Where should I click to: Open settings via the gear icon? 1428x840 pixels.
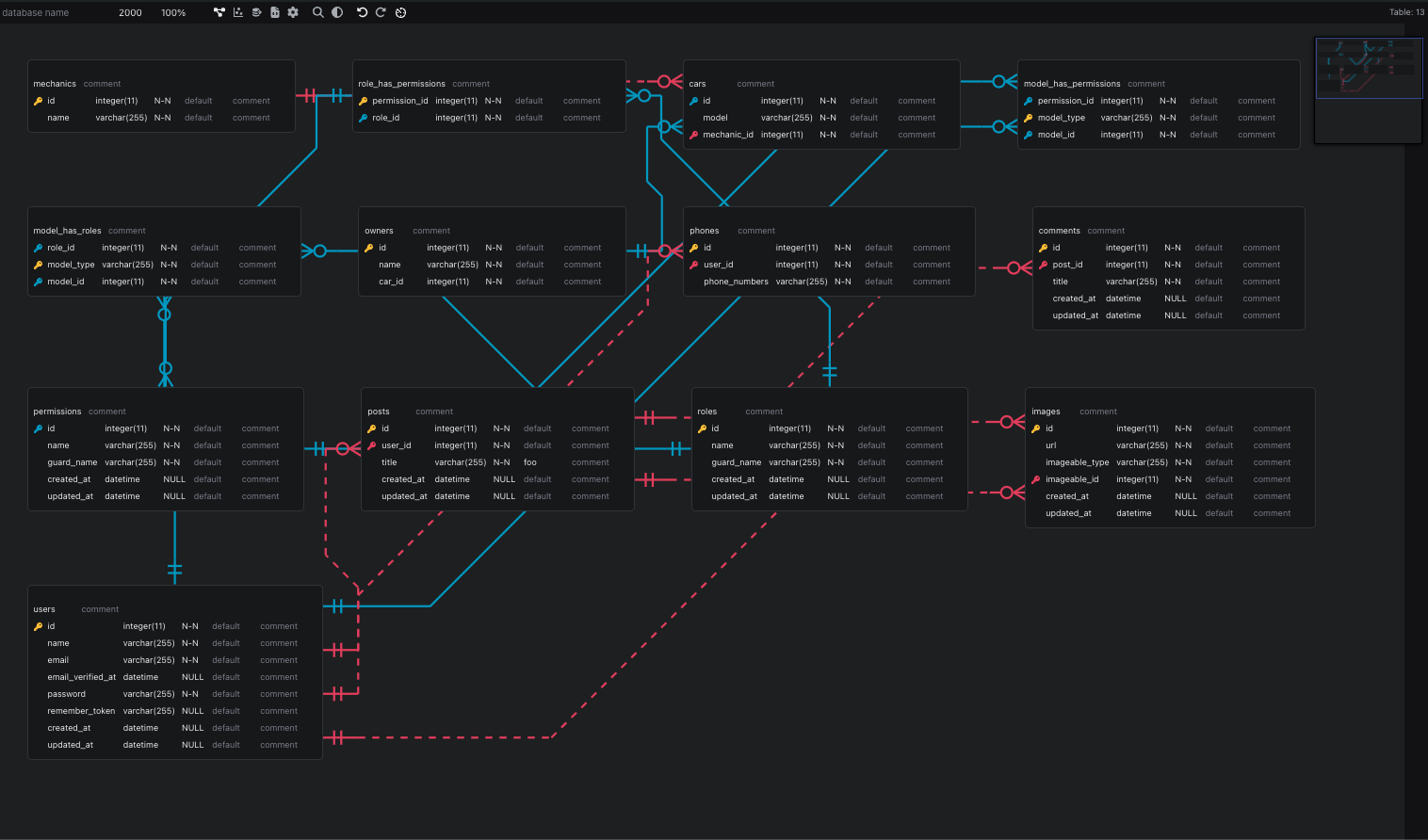[292, 12]
